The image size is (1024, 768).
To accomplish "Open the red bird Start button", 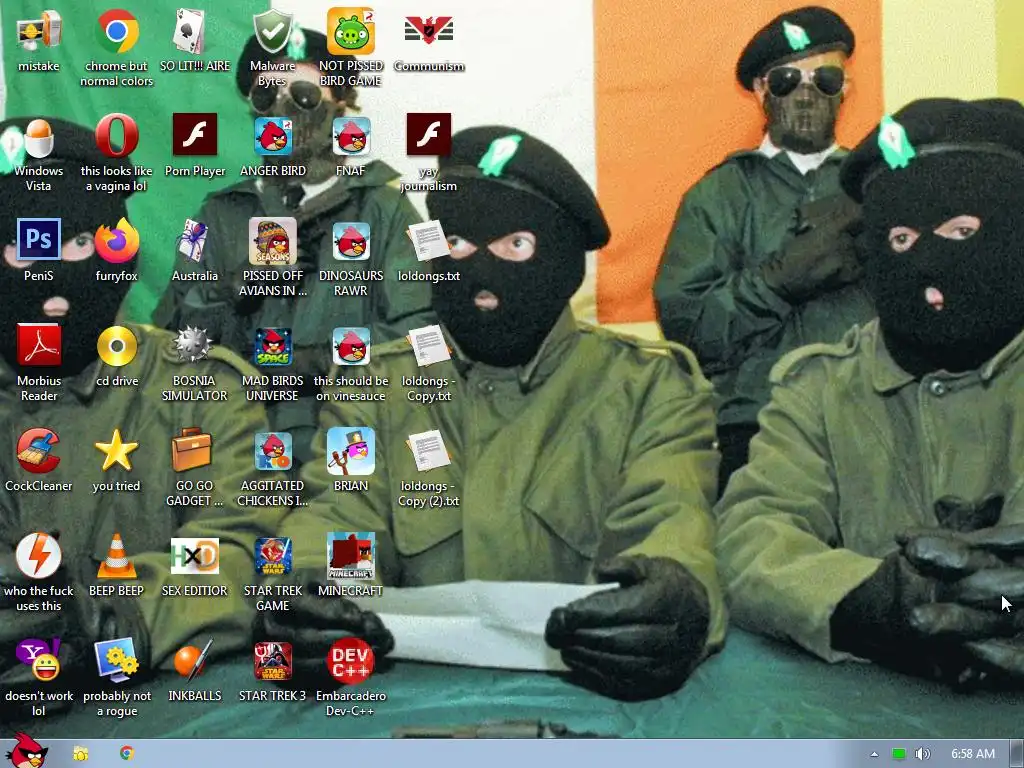I will [27, 751].
